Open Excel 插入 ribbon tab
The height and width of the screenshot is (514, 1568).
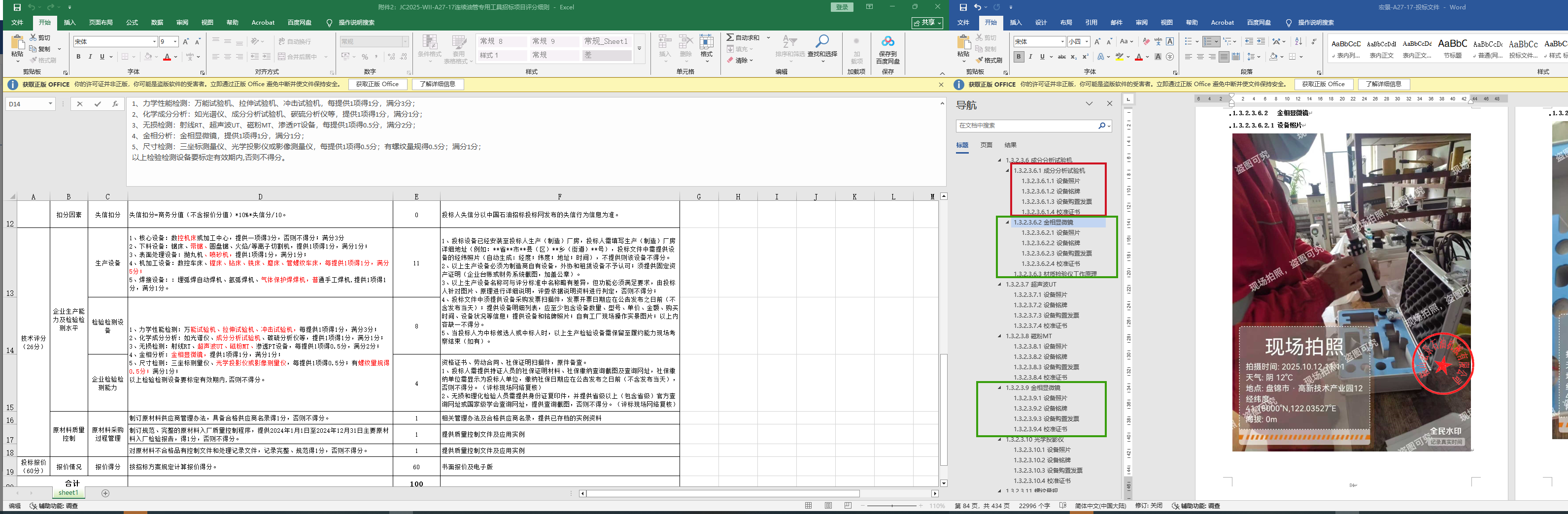(x=70, y=23)
